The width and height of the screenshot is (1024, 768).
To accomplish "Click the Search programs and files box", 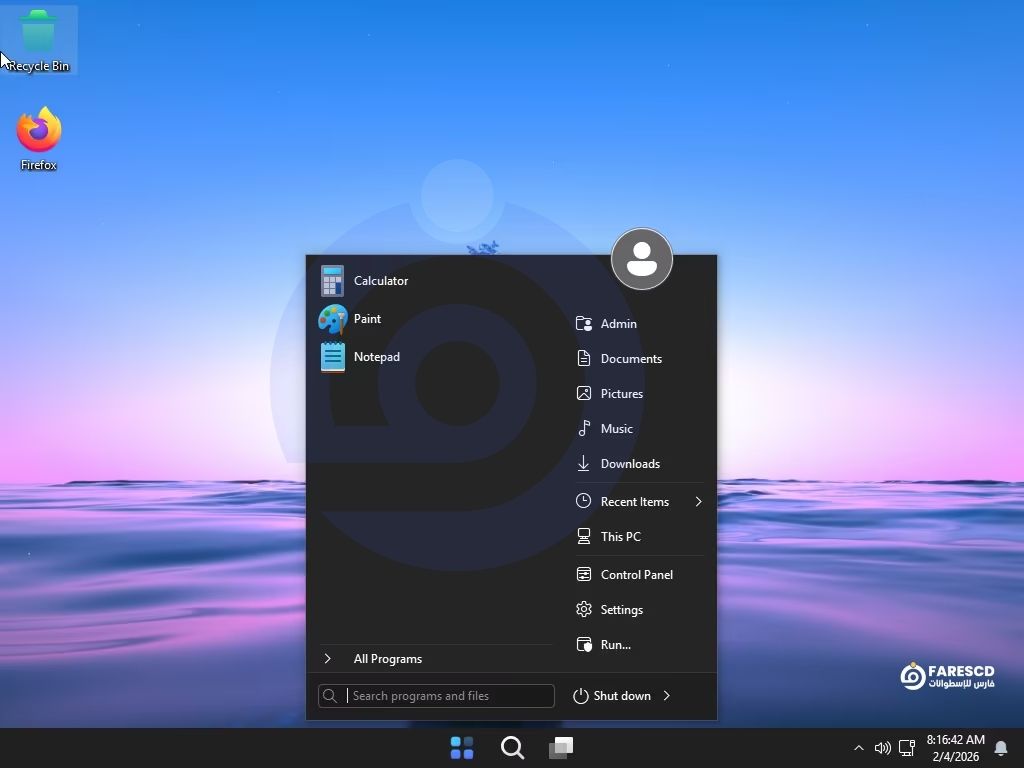I will [448, 696].
